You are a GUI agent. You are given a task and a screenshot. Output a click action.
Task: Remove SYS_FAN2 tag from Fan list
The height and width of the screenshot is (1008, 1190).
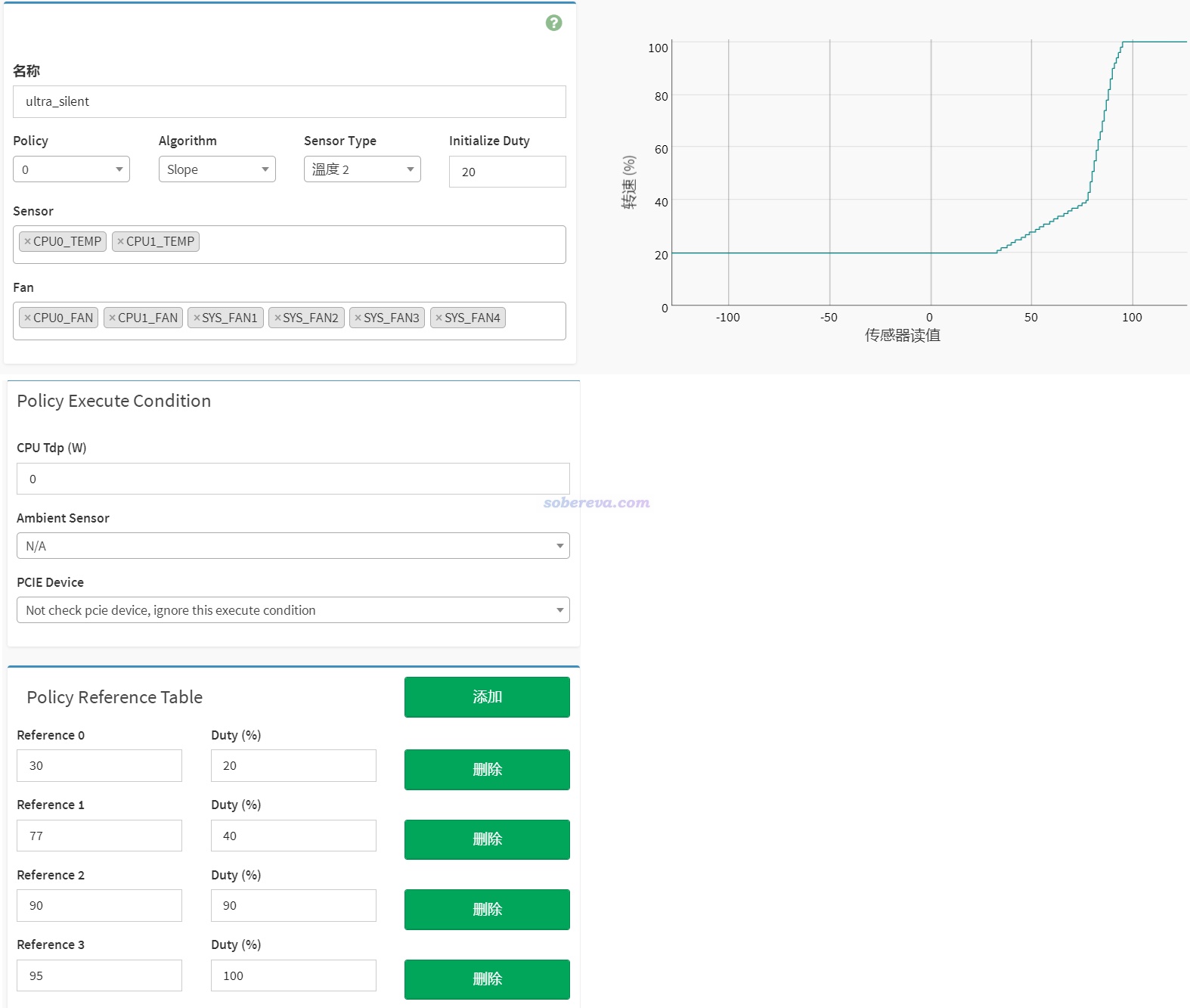[277, 318]
